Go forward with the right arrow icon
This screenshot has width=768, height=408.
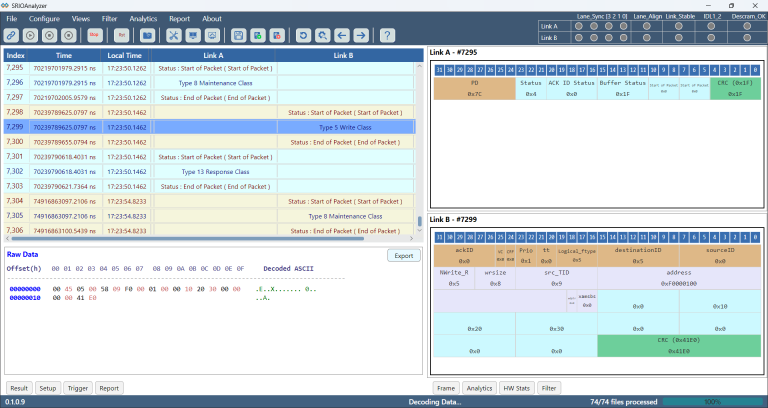tap(361, 35)
